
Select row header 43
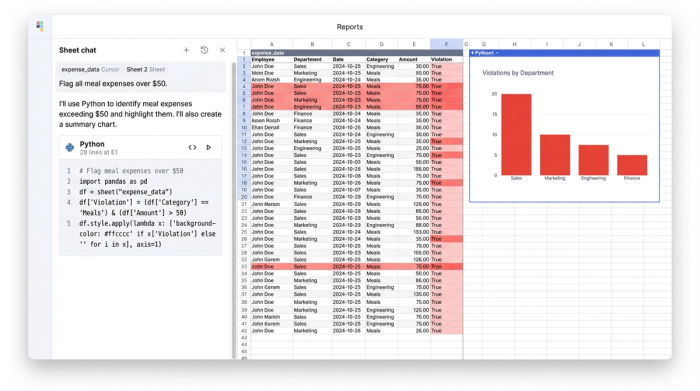244,338
